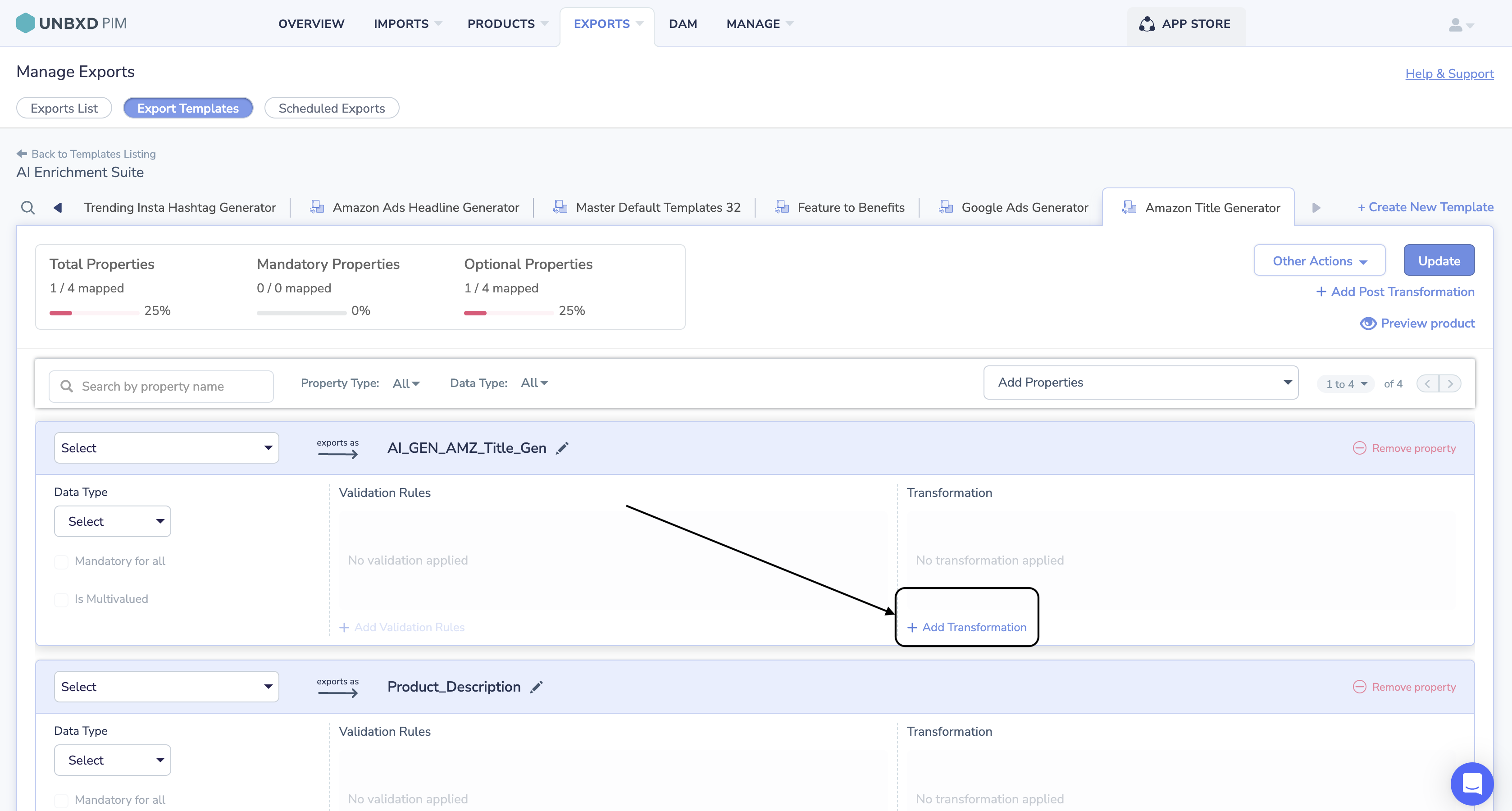Open the Data Type All filter
The image size is (1512, 811).
(x=535, y=383)
